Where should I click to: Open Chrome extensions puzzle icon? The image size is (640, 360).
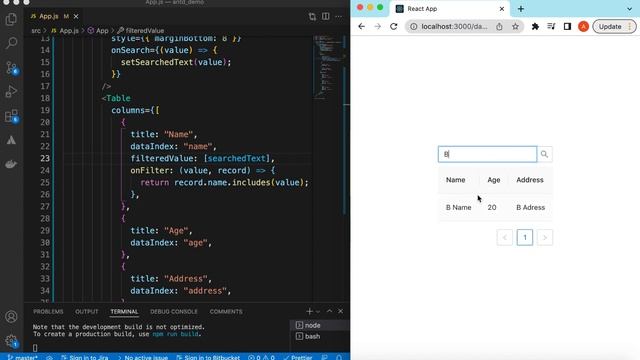(x=535, y=27)
